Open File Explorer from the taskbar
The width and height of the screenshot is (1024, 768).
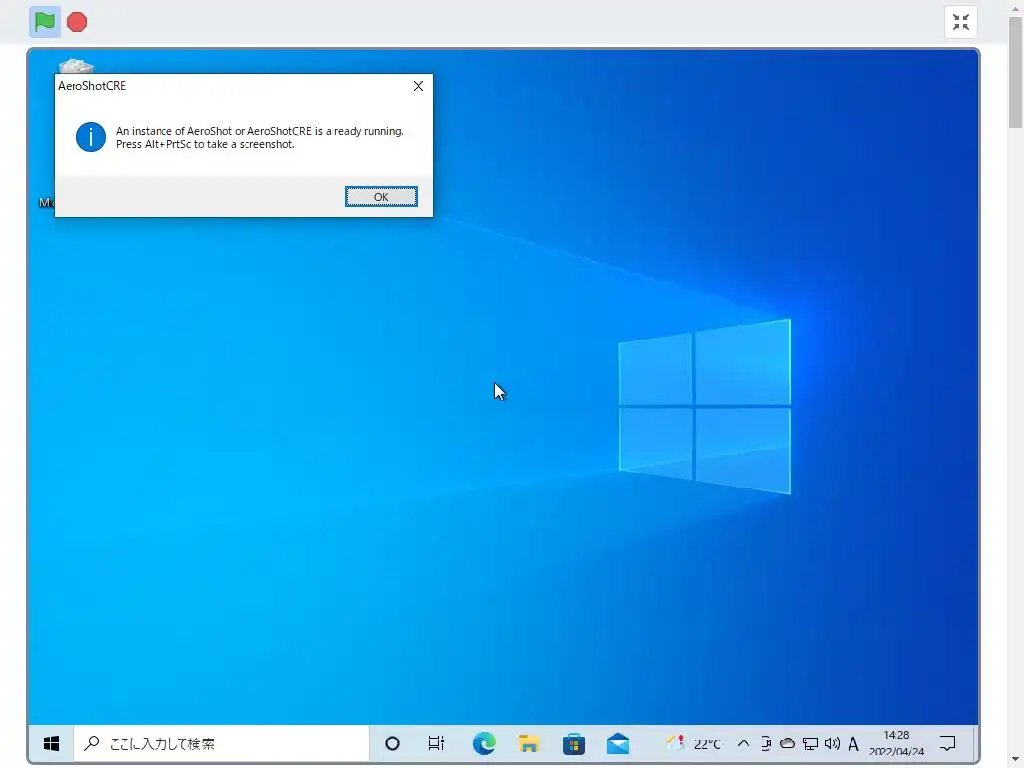[x=529, y=743]
